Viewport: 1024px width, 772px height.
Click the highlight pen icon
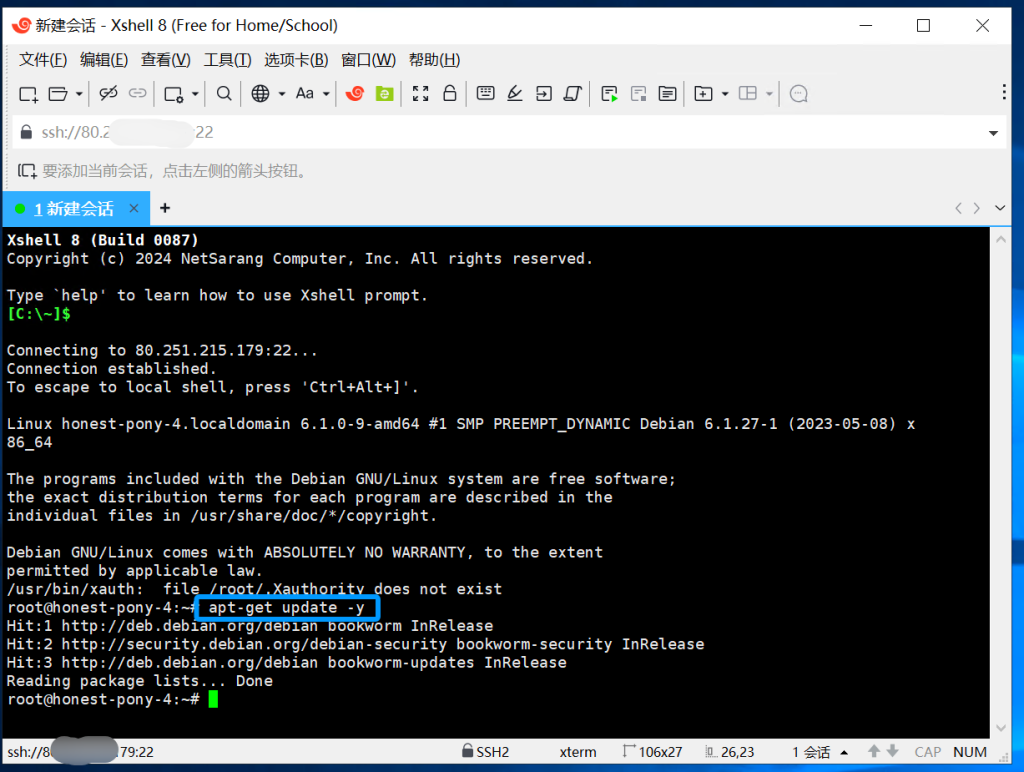[515, 94]
